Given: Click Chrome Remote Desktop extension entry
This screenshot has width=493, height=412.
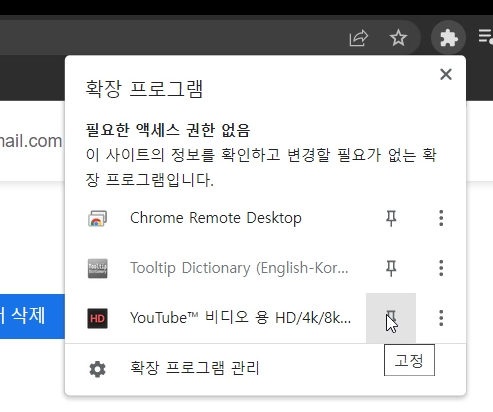Looking at the screenshot, I should point(215,218).
